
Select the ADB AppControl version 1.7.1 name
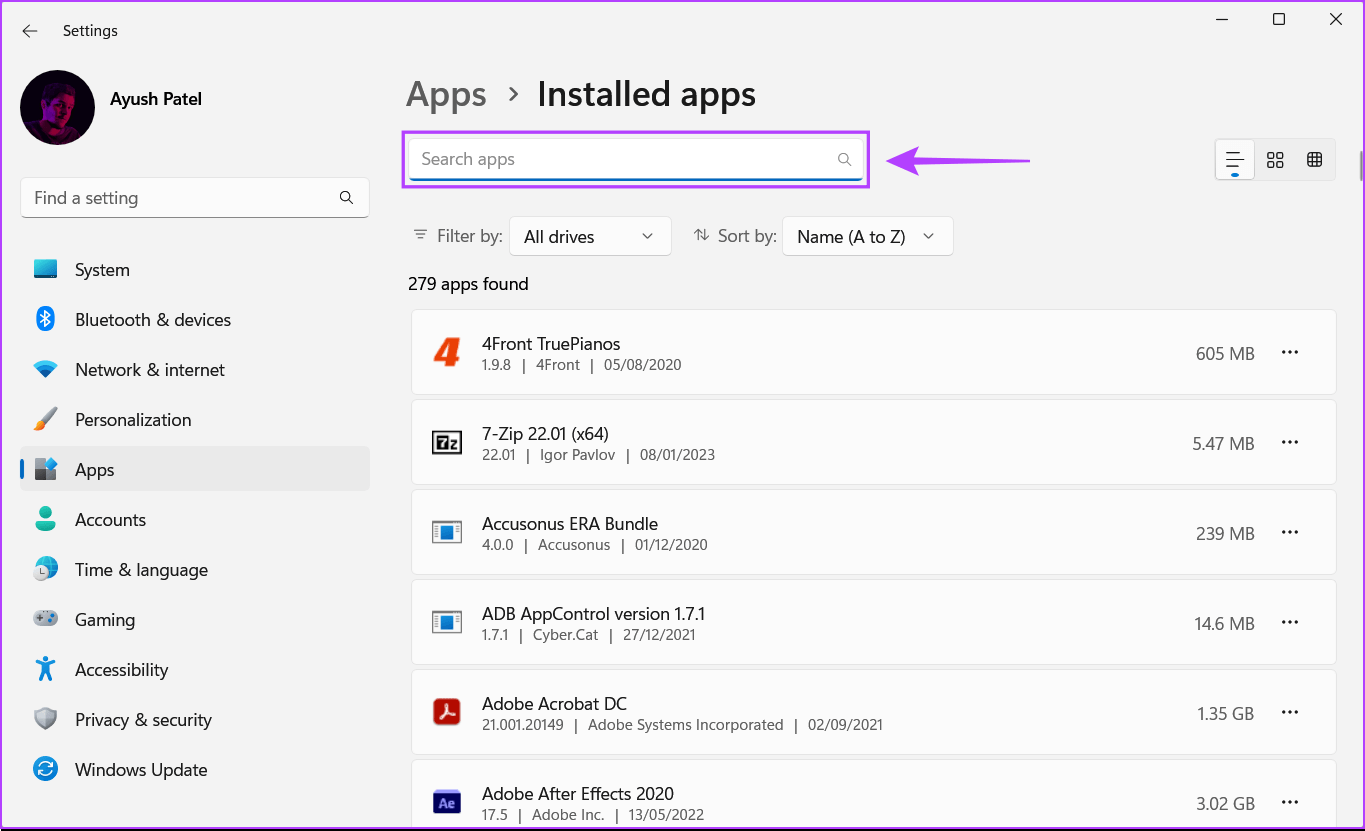click(x=593, y=614)
